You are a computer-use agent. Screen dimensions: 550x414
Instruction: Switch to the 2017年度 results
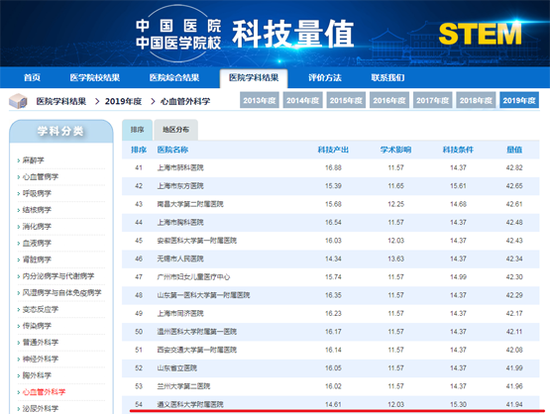[x=432, y=100]
